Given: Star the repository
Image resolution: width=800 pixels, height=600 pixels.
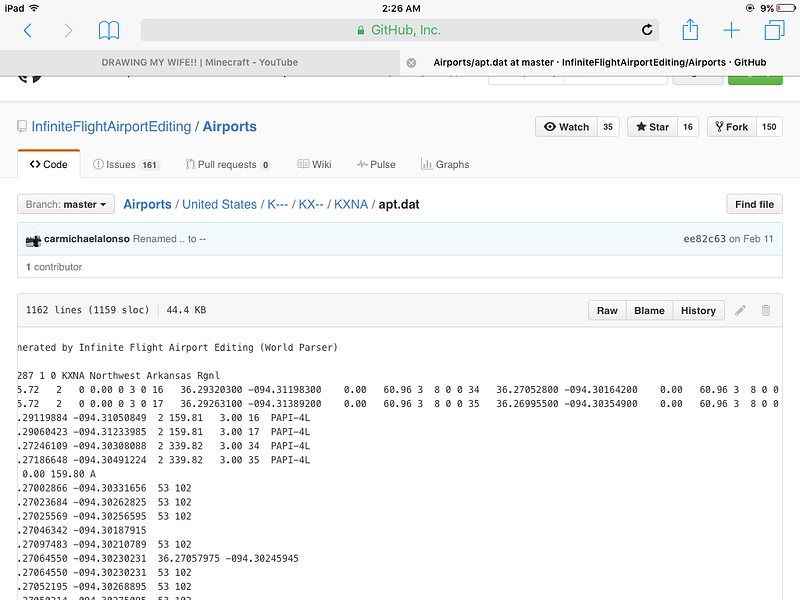Looking at the screenshot, I should [652, 127].
